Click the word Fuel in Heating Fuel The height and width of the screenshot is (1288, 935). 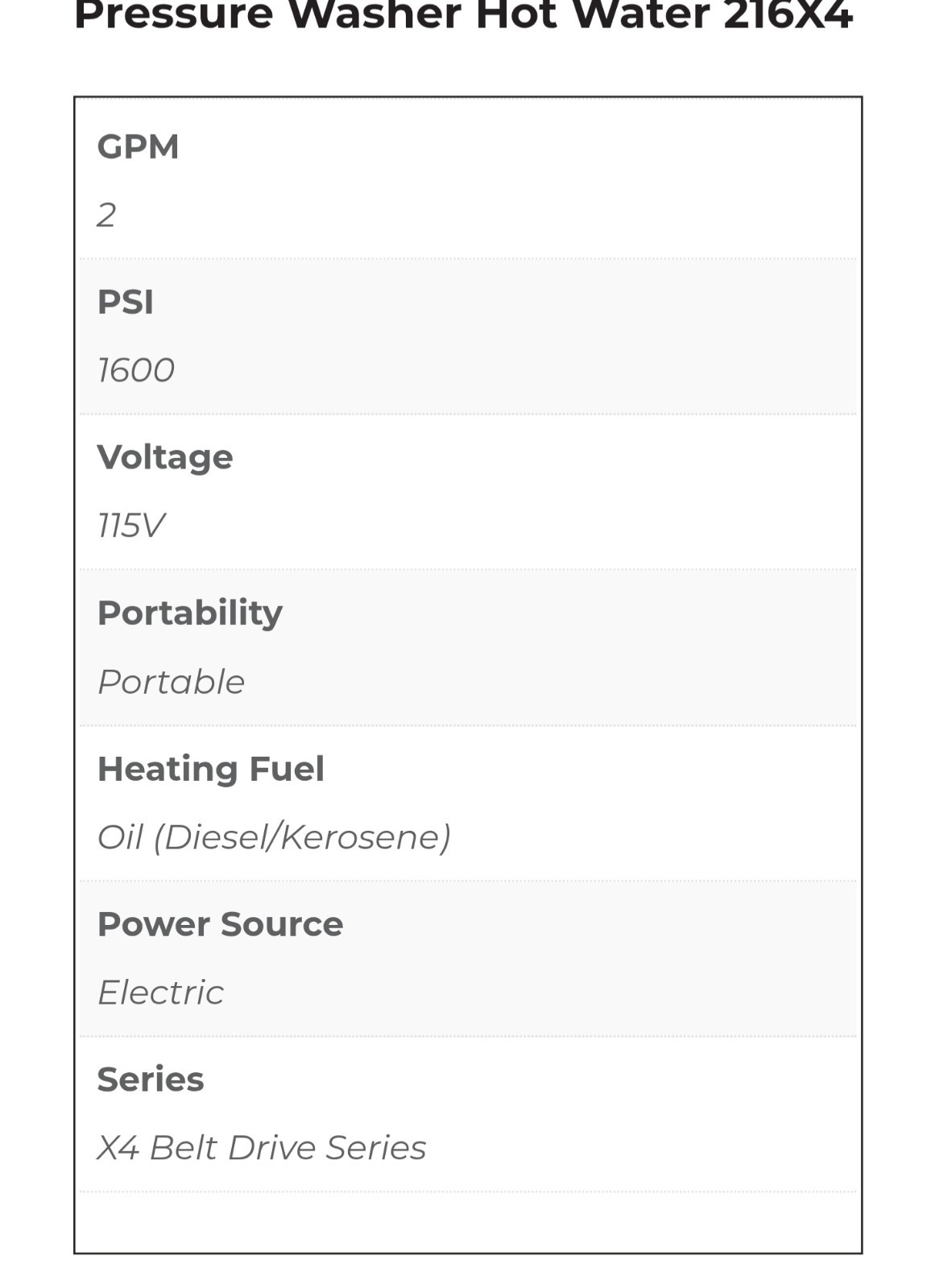point(287,769)
